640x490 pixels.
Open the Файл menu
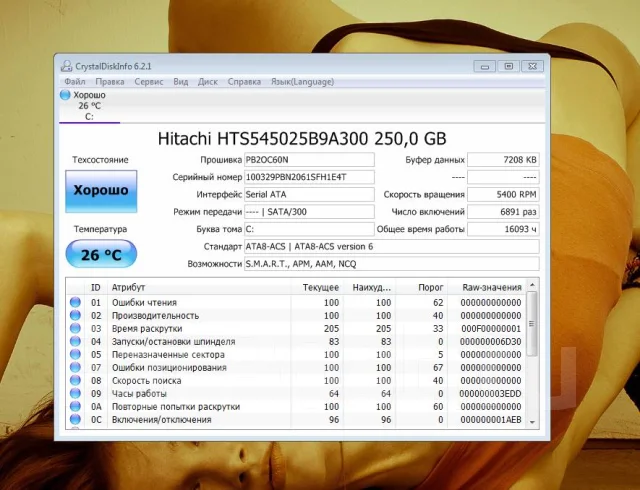pos(75,82)
